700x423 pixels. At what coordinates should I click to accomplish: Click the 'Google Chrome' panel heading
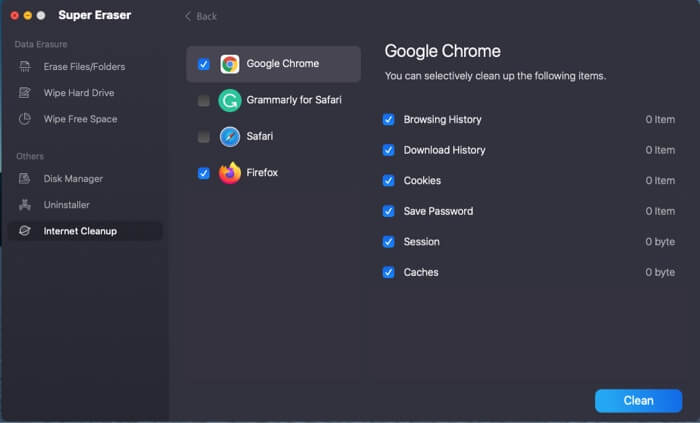[x=442, y=51]
